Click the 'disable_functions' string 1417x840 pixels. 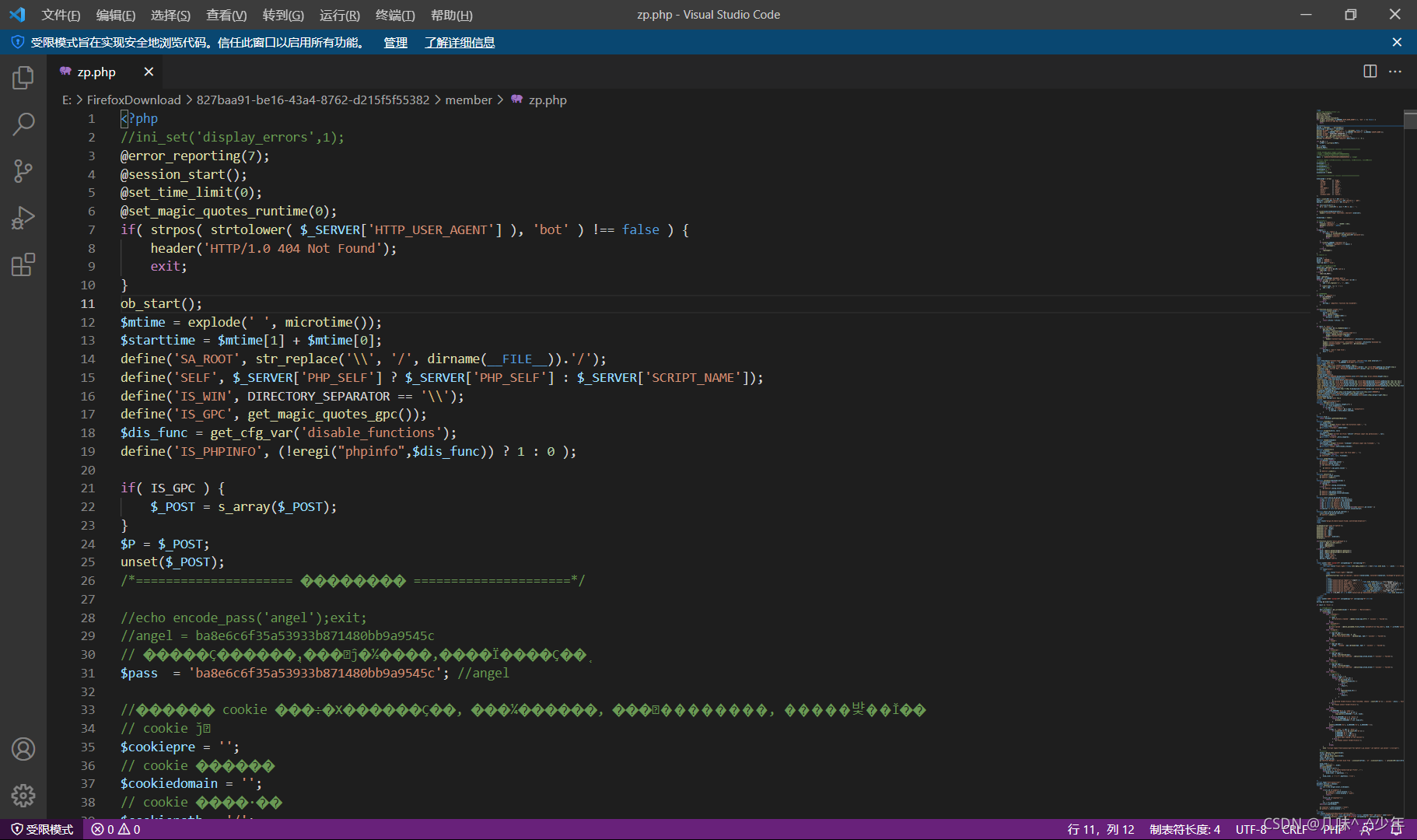(x=371, y=432)
